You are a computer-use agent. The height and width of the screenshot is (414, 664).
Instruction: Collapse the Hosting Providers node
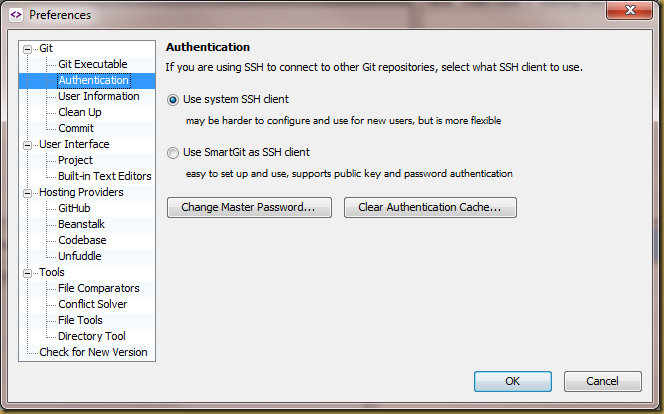pos(29,192)
